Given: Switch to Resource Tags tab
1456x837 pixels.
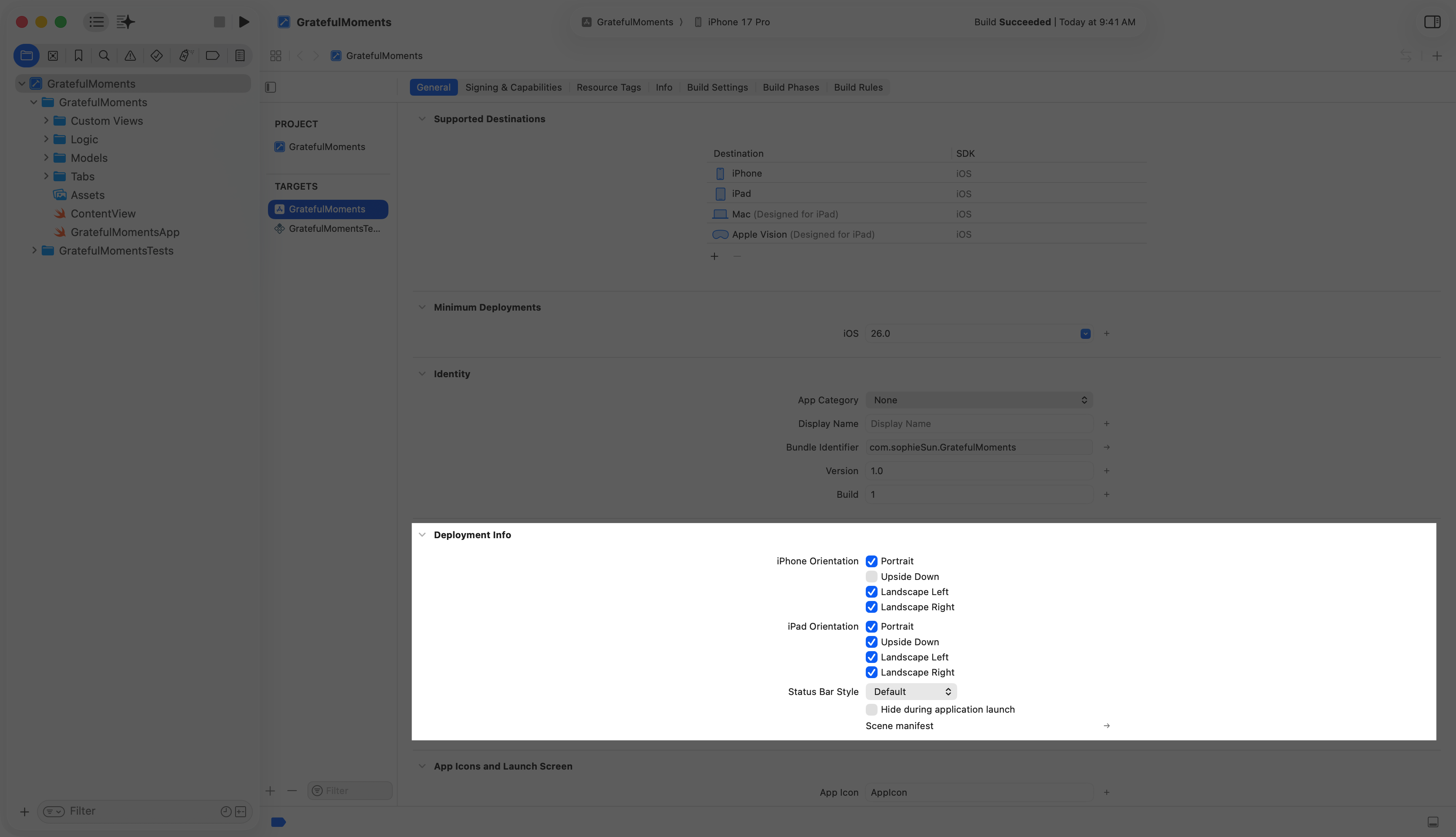Looking at the screenshot, I should [608, 87].
